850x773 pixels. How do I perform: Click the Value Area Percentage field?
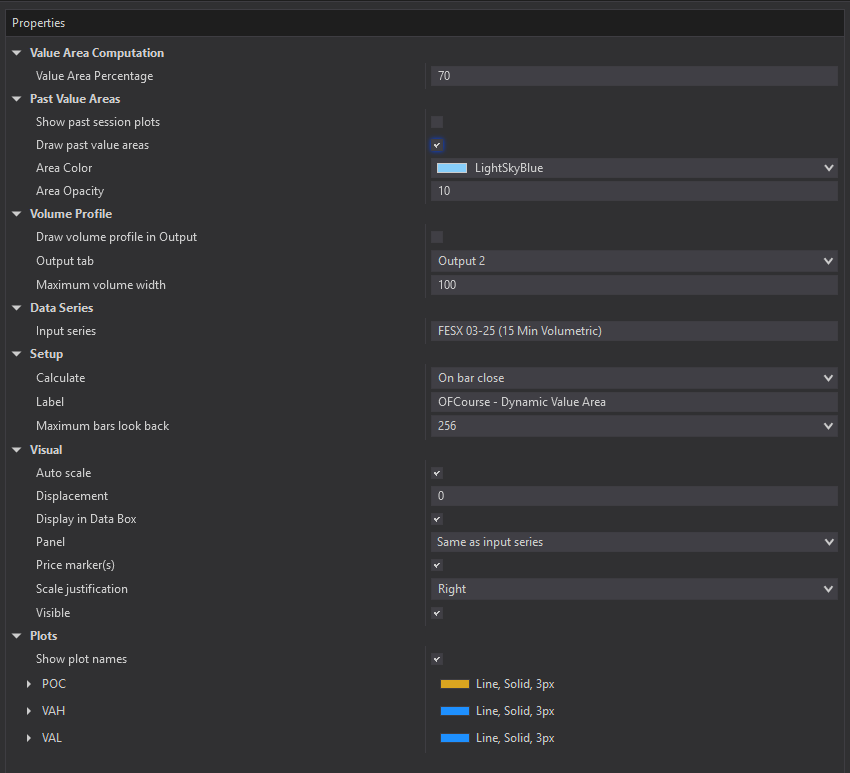tap(634, 76)
